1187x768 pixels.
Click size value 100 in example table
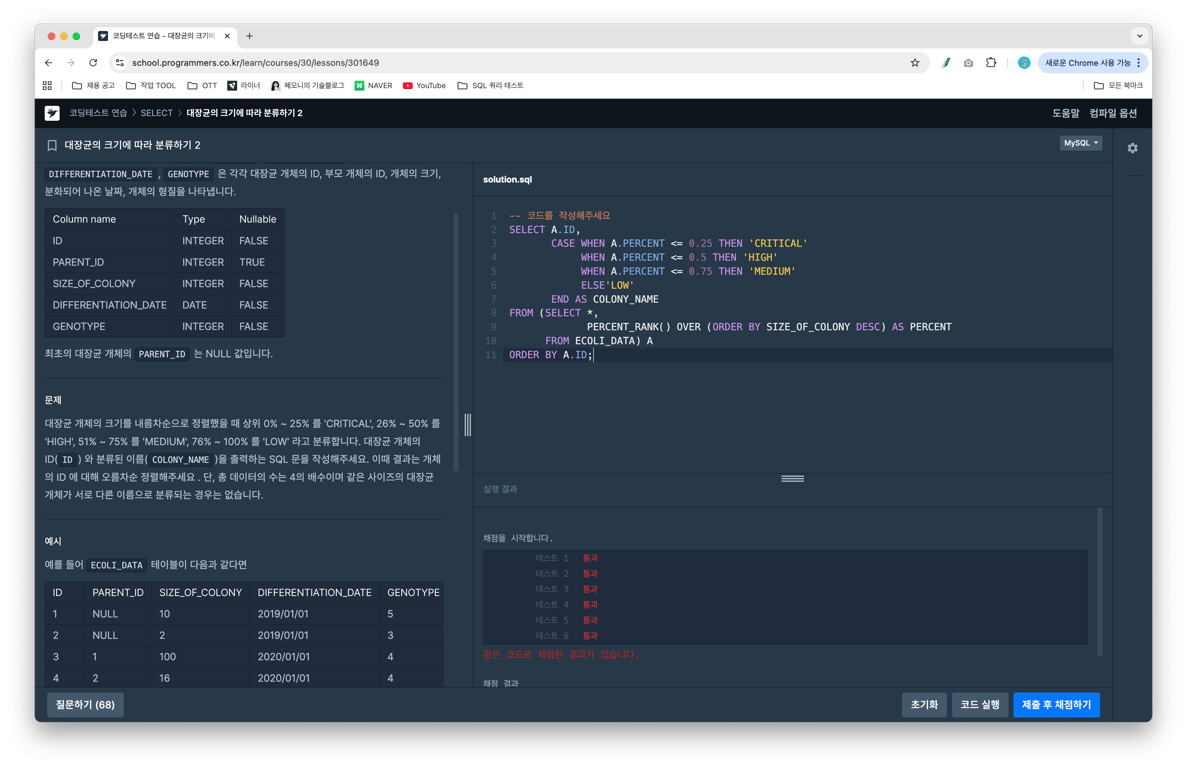[167, 657]
